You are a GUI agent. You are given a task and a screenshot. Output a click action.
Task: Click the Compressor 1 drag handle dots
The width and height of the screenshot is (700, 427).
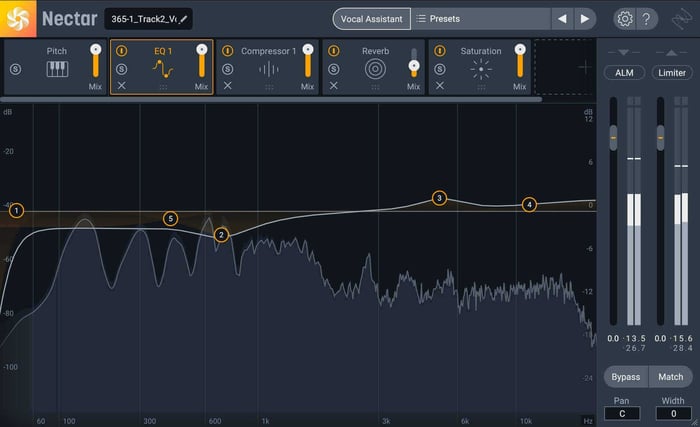click(x=269, y=88)
